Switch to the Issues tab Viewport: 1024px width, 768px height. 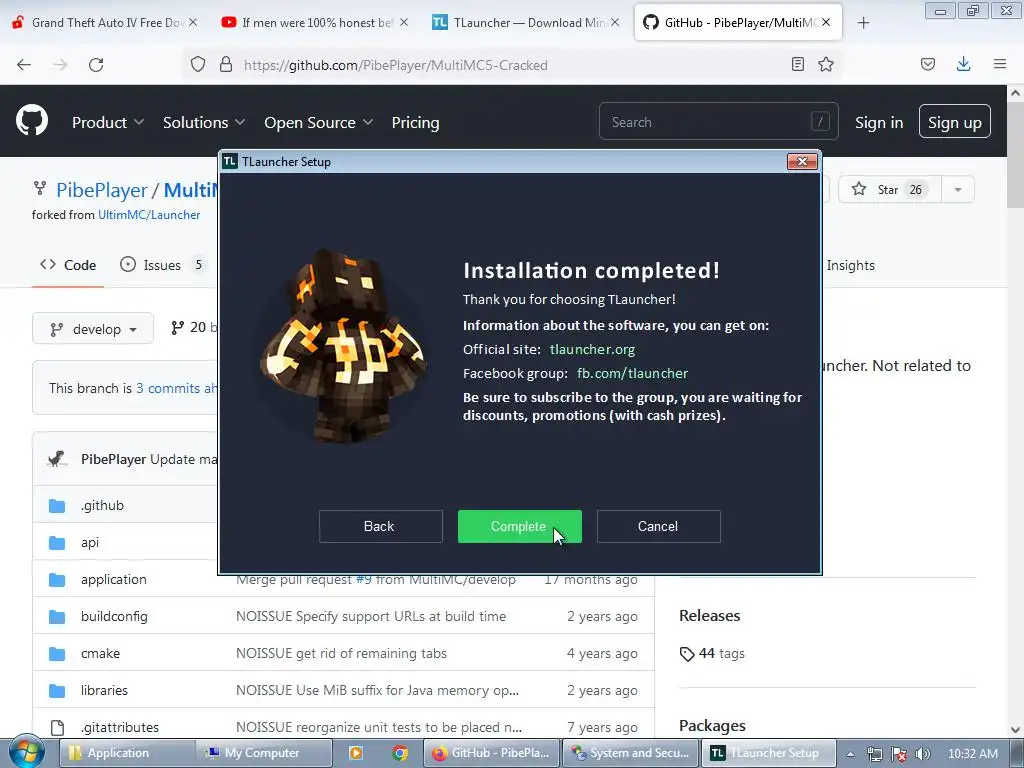[163, 265]
